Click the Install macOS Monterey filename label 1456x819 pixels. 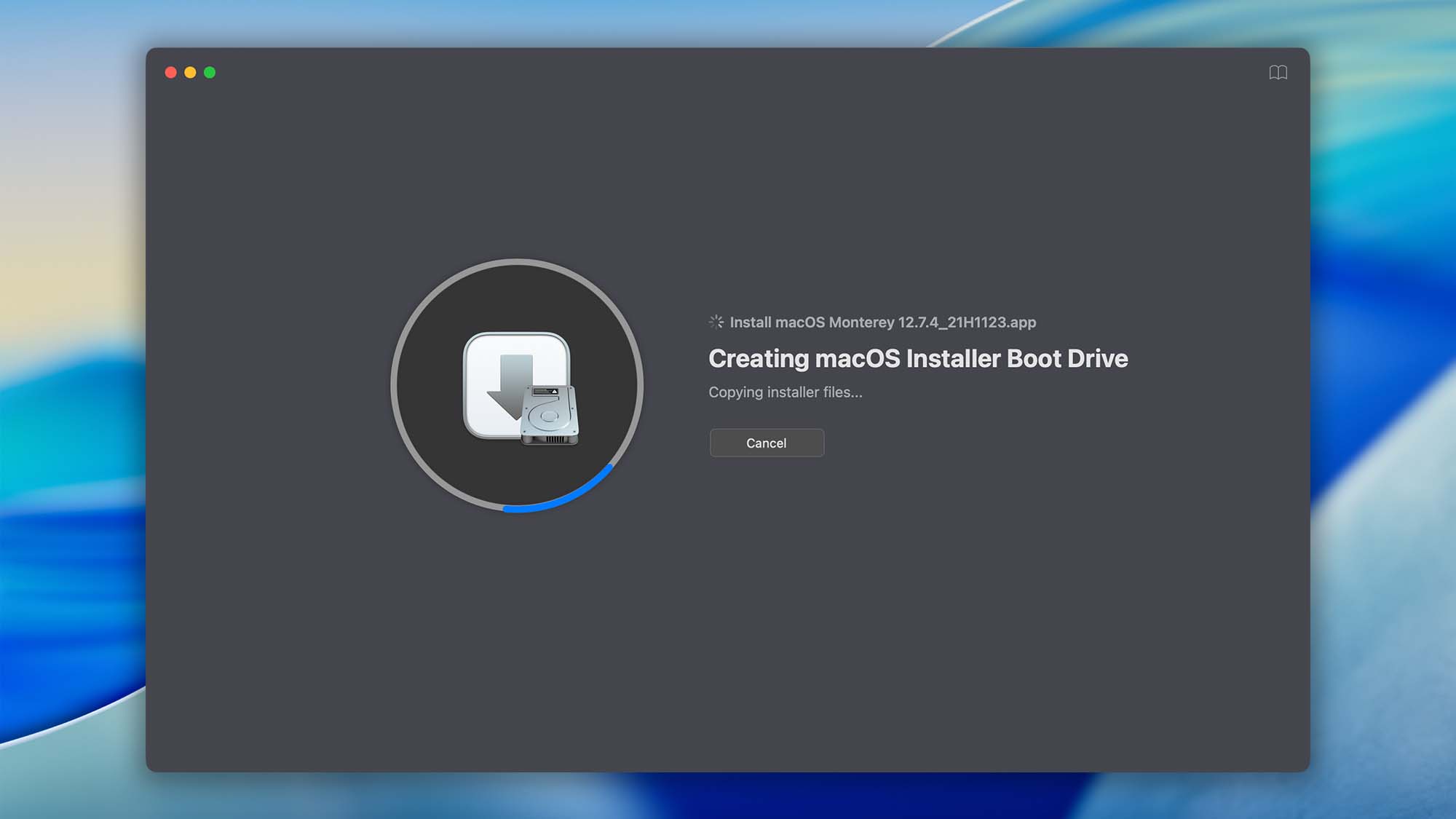click(882, 322)
